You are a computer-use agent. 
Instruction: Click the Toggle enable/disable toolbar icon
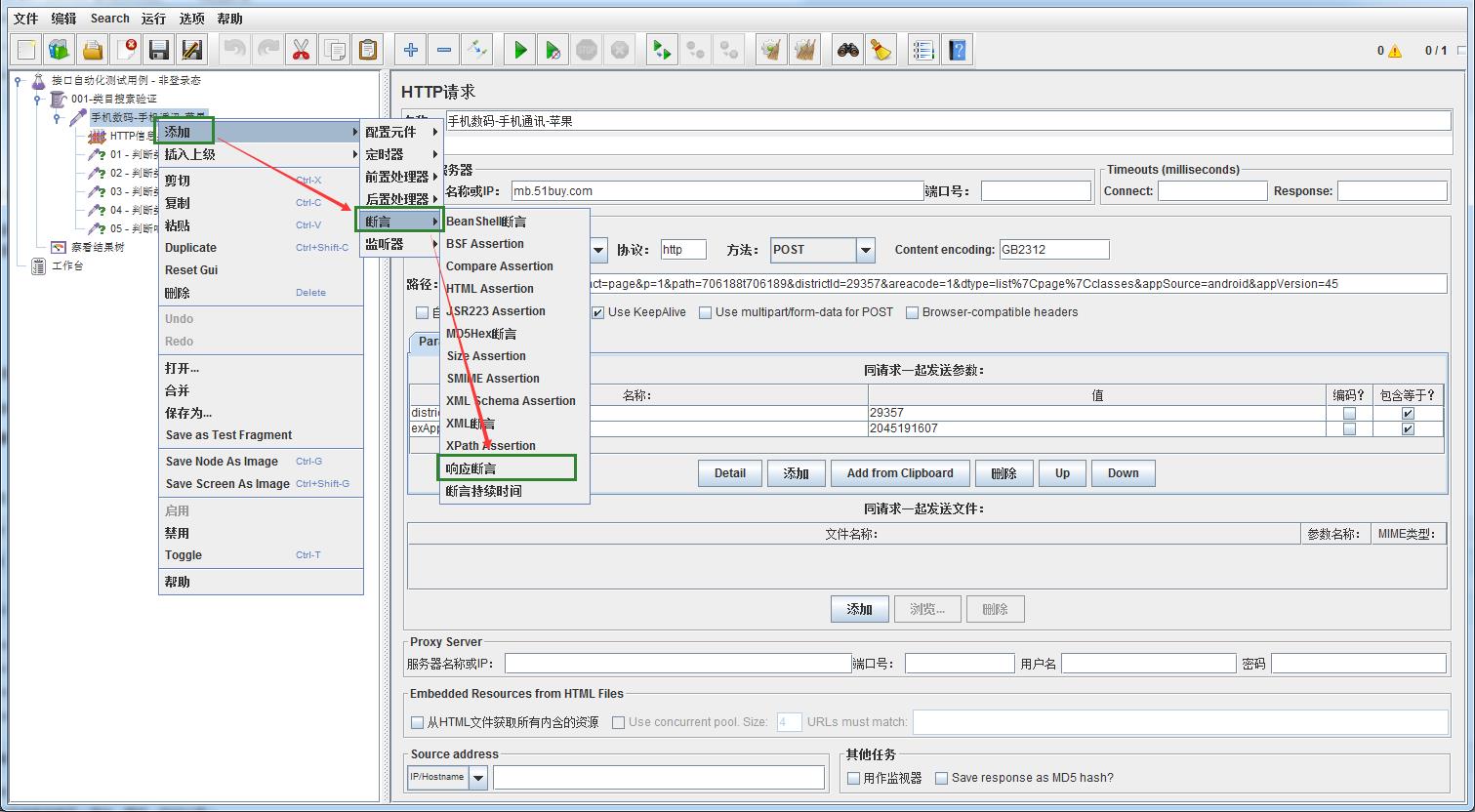pos(477,50)
